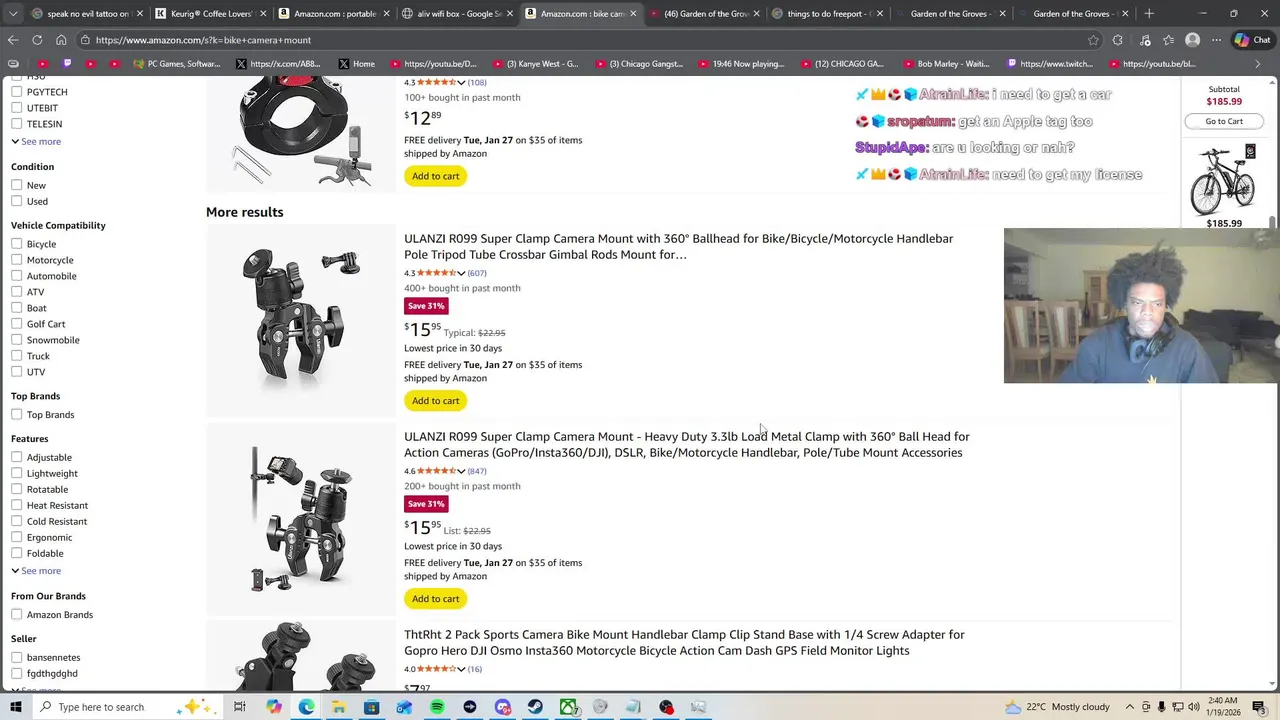Switch to aliv wifi box Google Search tab
The width and height of the screenshot is (1280, 720).
[x=458, y=14]
